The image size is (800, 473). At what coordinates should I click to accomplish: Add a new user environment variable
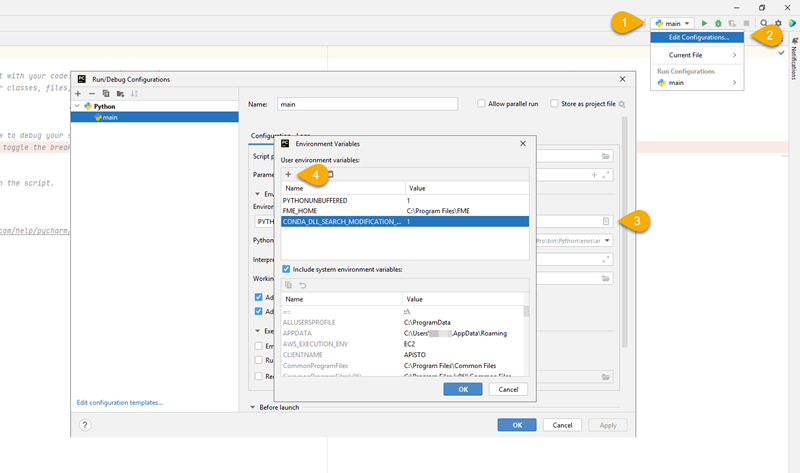pyautogui.click(x=288, y=174)
